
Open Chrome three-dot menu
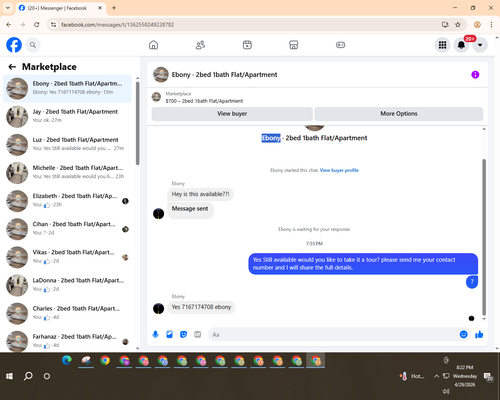click(491, 25)
